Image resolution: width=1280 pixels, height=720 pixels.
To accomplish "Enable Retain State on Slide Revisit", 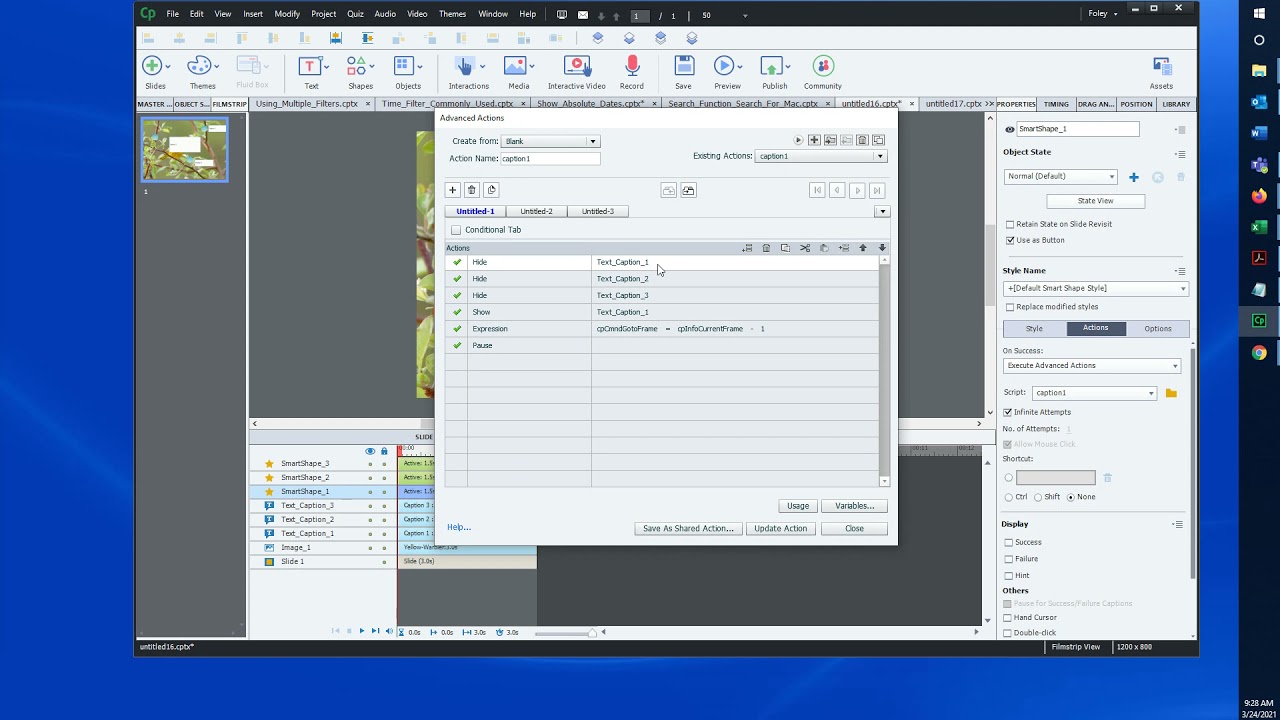I will coord(1009,224).
